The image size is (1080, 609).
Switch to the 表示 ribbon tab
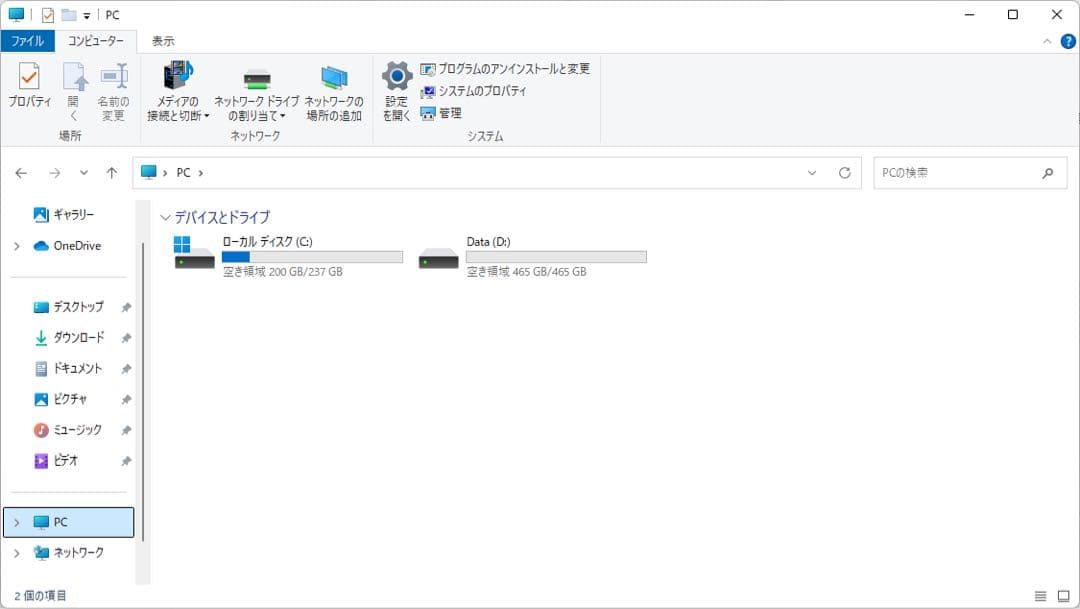pos(163,41)
